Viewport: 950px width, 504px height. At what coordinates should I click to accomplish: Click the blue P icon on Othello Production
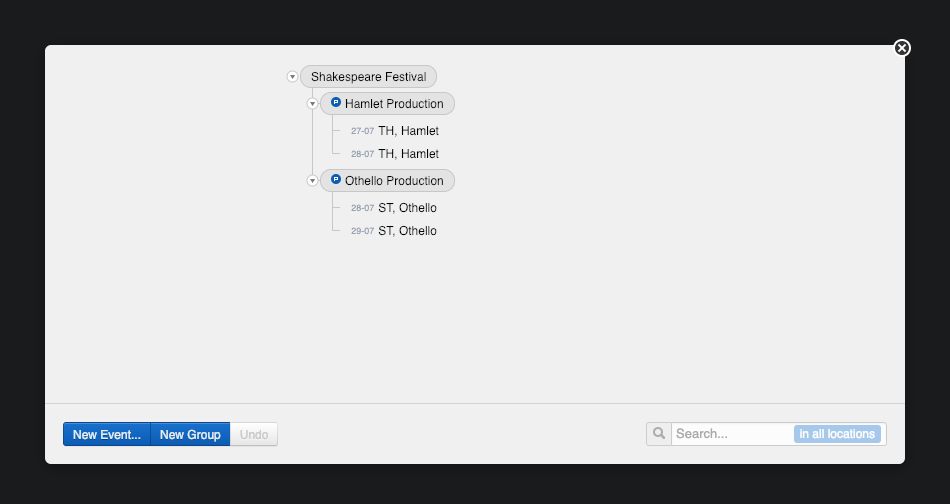336,180
